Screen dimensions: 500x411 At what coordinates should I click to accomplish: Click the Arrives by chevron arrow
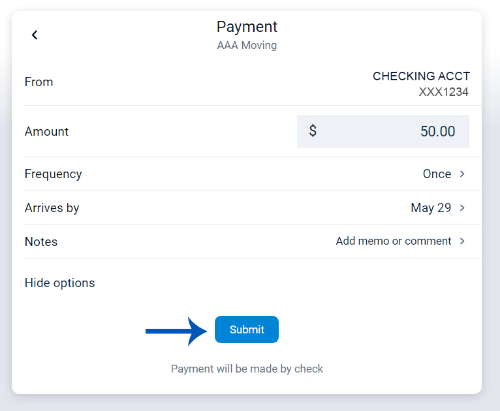pyautogui.click(x=462, y=208)
